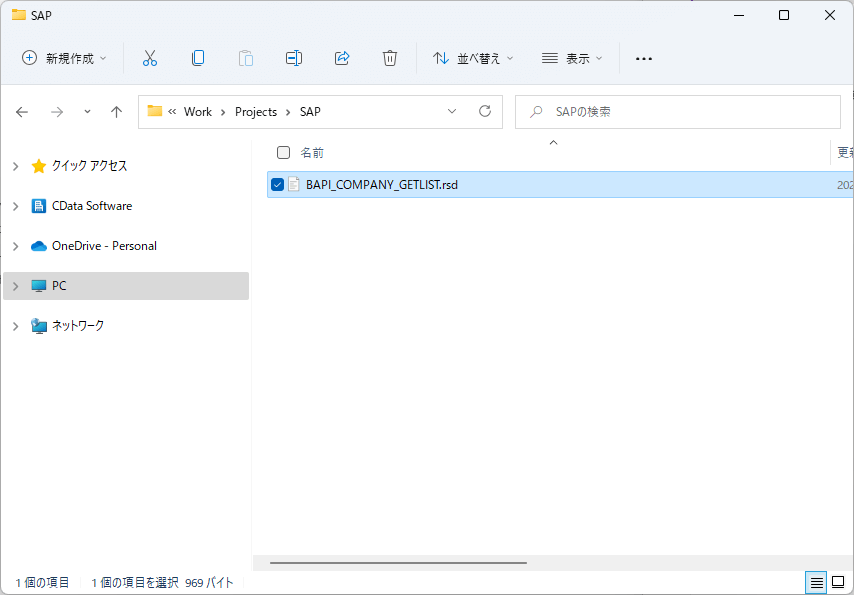Click the Projects breadcrumb in address bar
This screenshot has height=595, width=854.
(256, 112)
